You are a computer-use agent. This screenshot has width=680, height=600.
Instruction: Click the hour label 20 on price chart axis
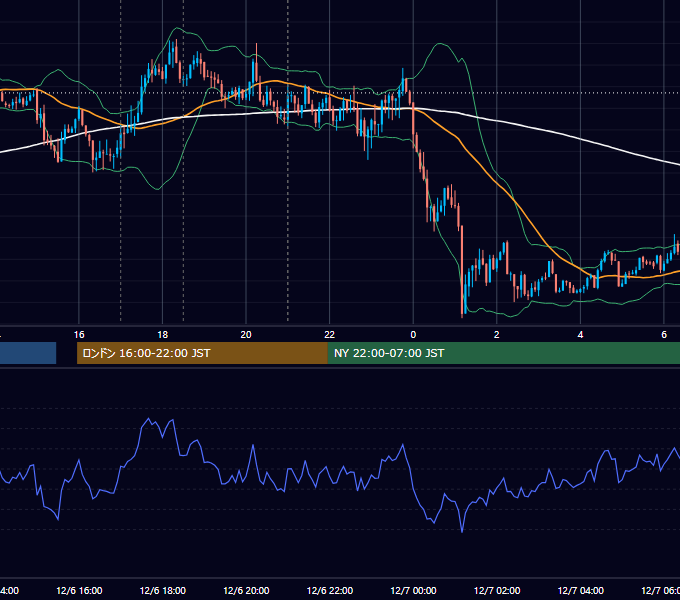click(246, 335)
